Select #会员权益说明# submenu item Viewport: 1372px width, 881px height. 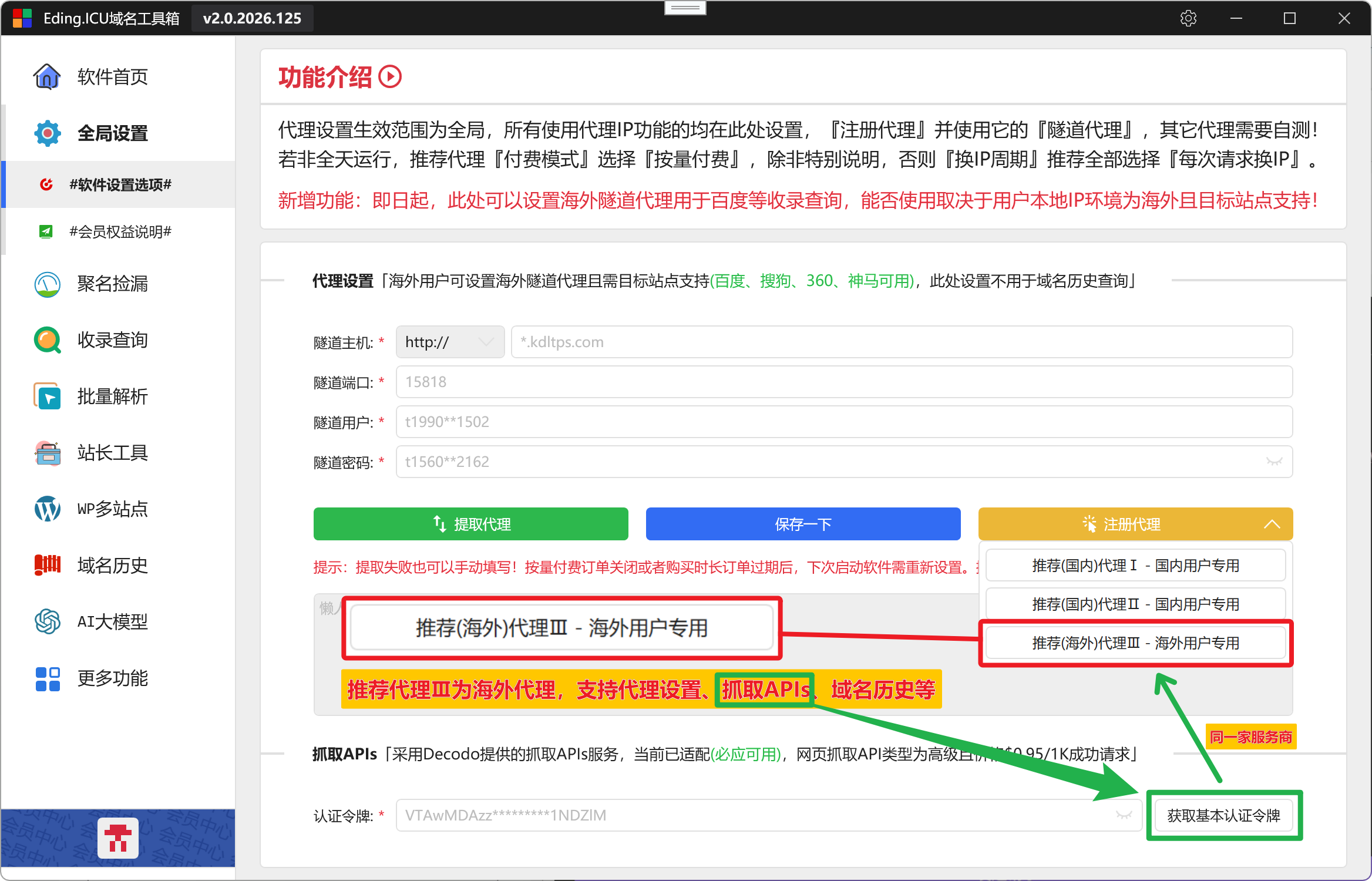[120, 231]
